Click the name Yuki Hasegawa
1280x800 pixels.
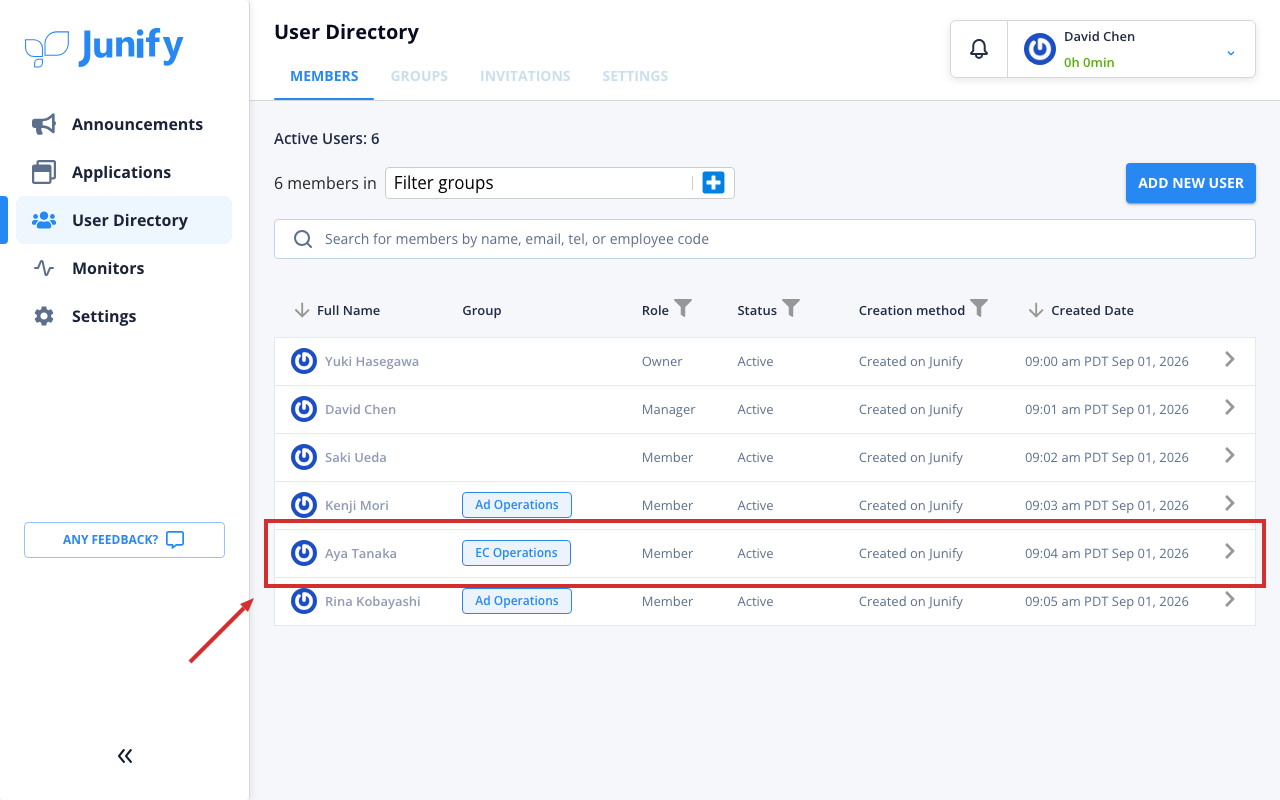click(x=372, y=361)
